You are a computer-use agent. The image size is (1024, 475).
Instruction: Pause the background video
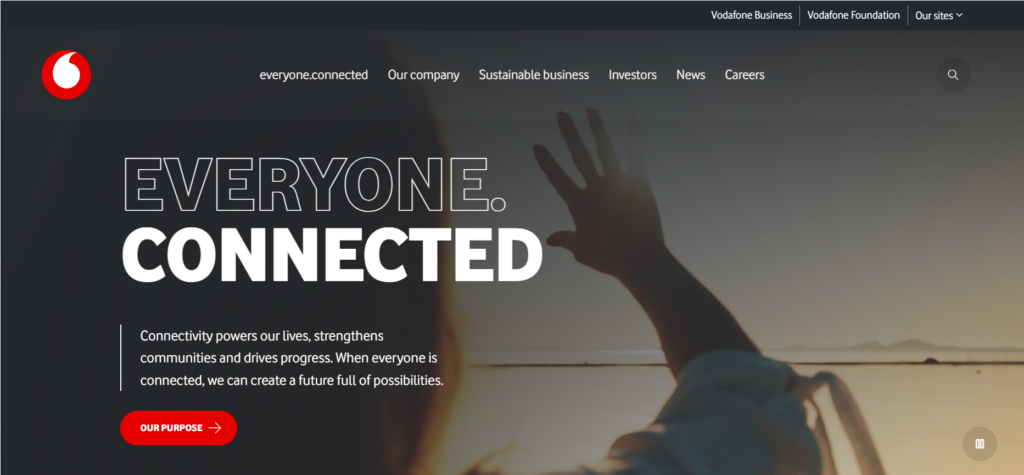tap(980, 444)
